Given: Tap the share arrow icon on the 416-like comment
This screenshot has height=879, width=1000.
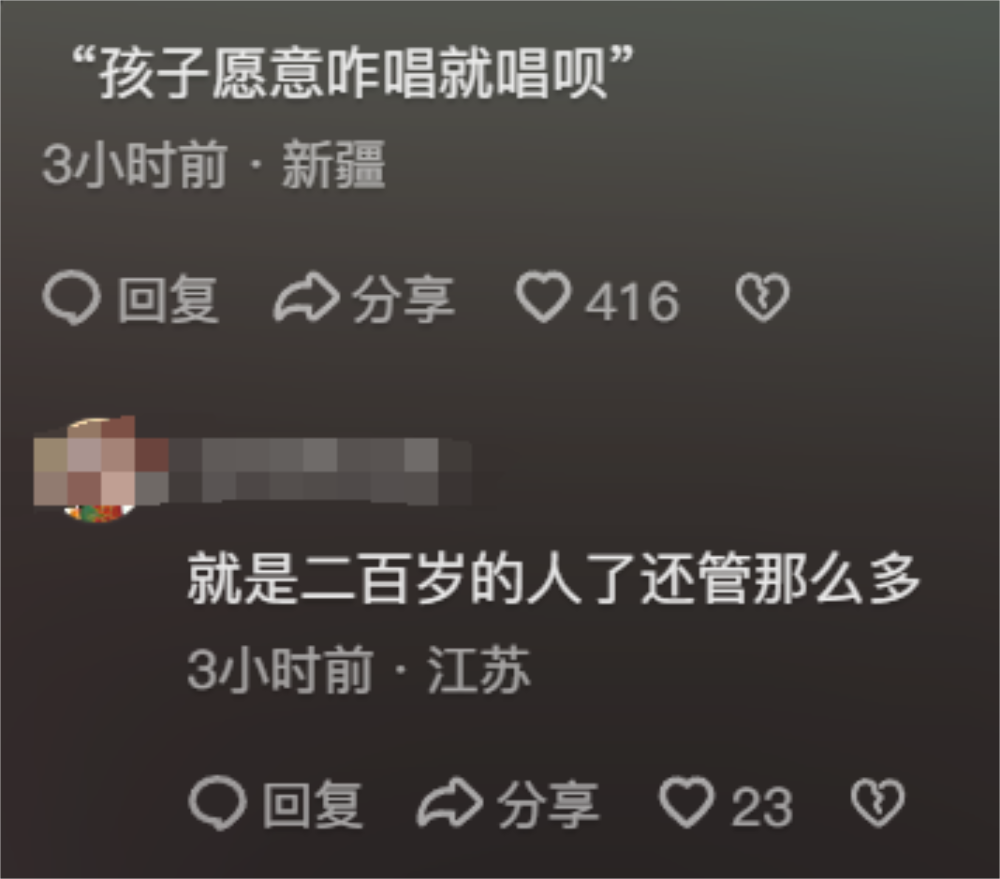Looking at the screenshot, I should (306, 297).
